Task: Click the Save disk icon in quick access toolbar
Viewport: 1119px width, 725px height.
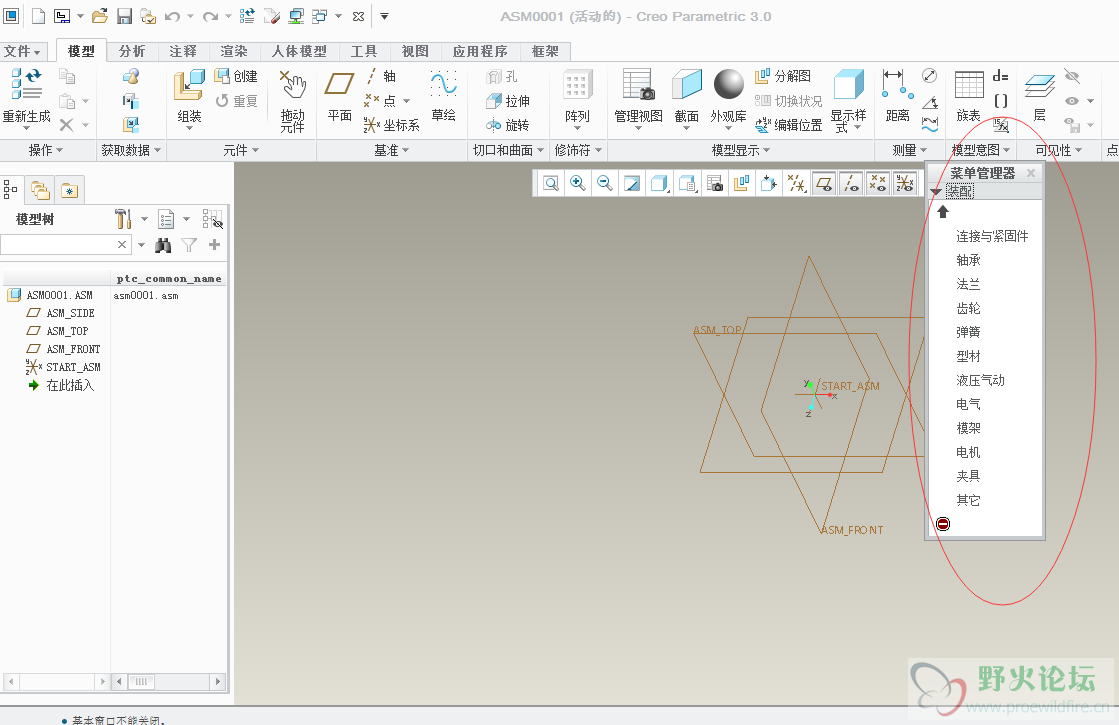Action: [124, 16]
